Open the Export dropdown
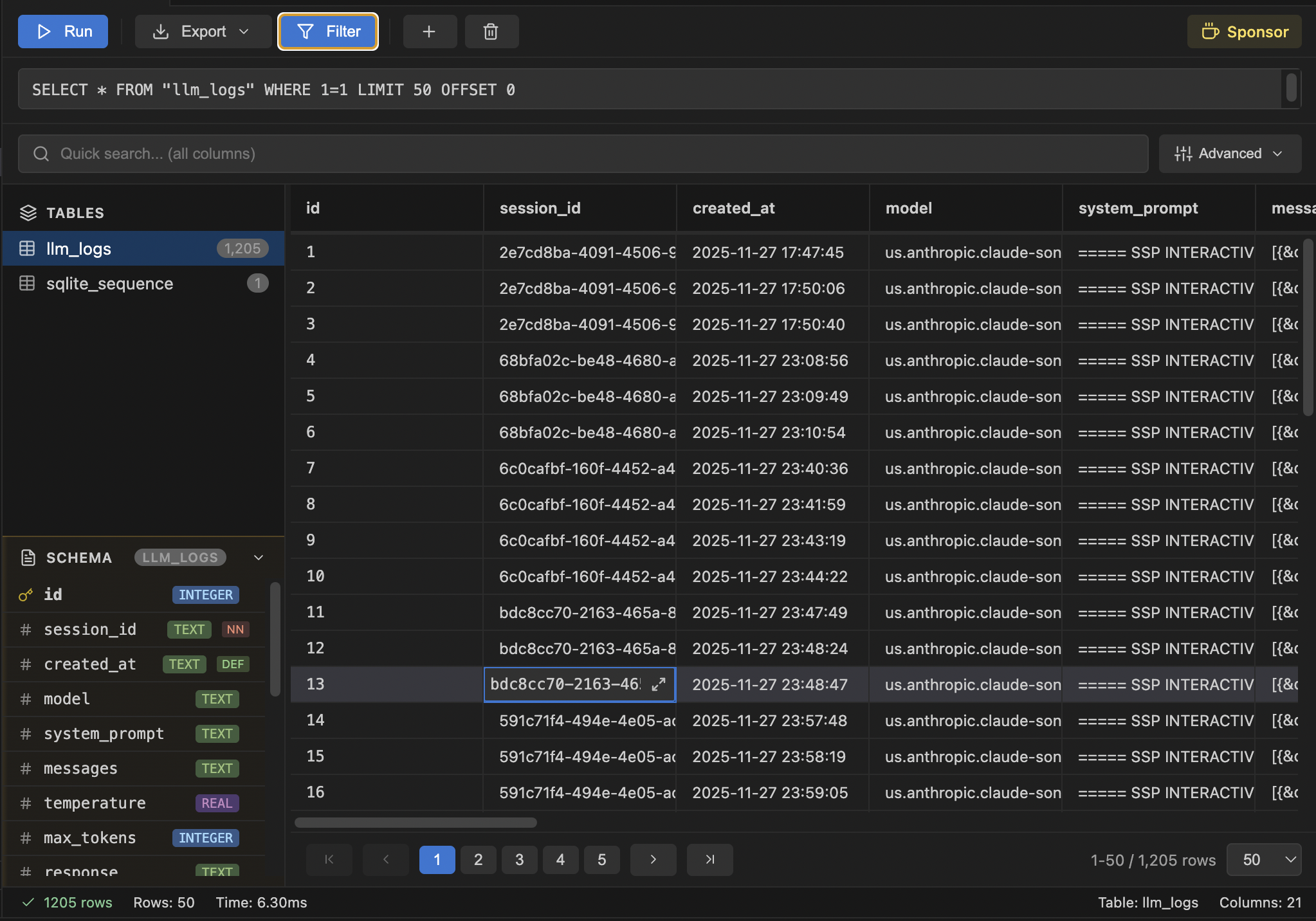Image resolution: width=1316 pixels, height=921 pixels. (x=202, y=32)
